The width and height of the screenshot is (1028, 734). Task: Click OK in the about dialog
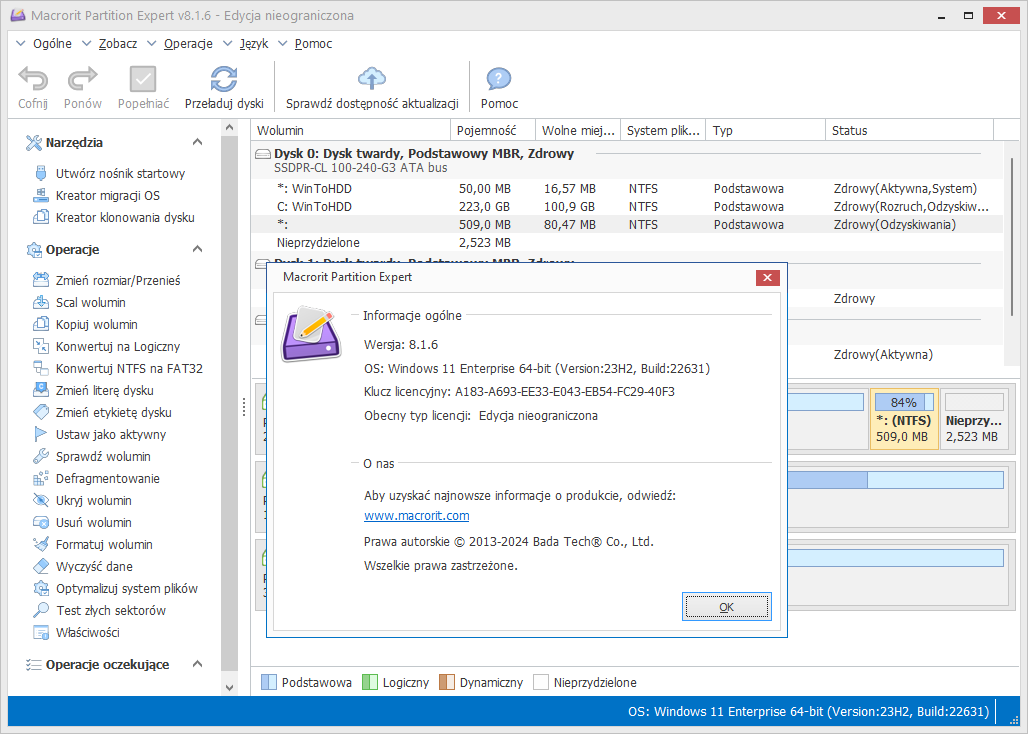click(x=726, y=607)
